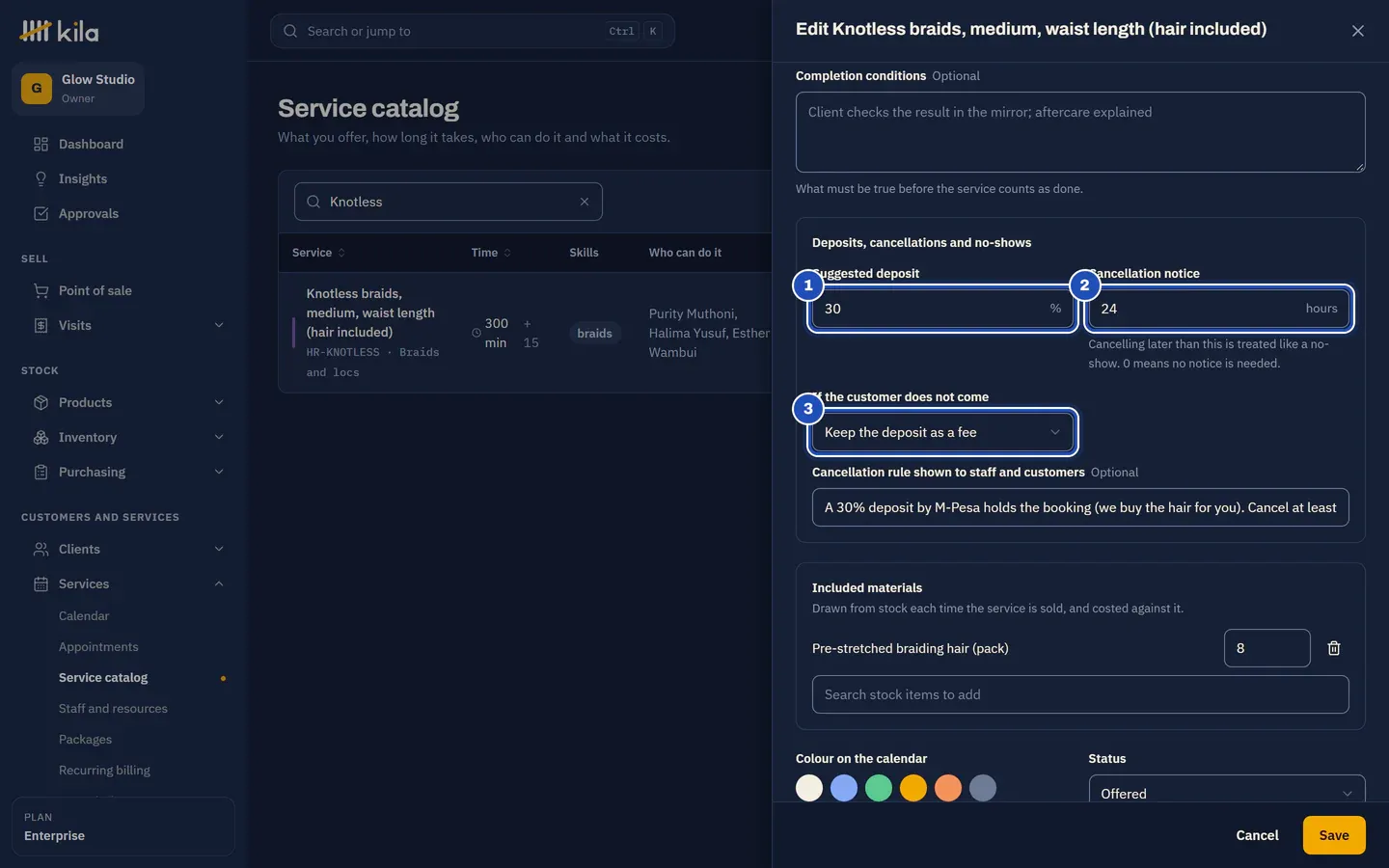Click the Purchasing clipboard icon

(41, 473)
